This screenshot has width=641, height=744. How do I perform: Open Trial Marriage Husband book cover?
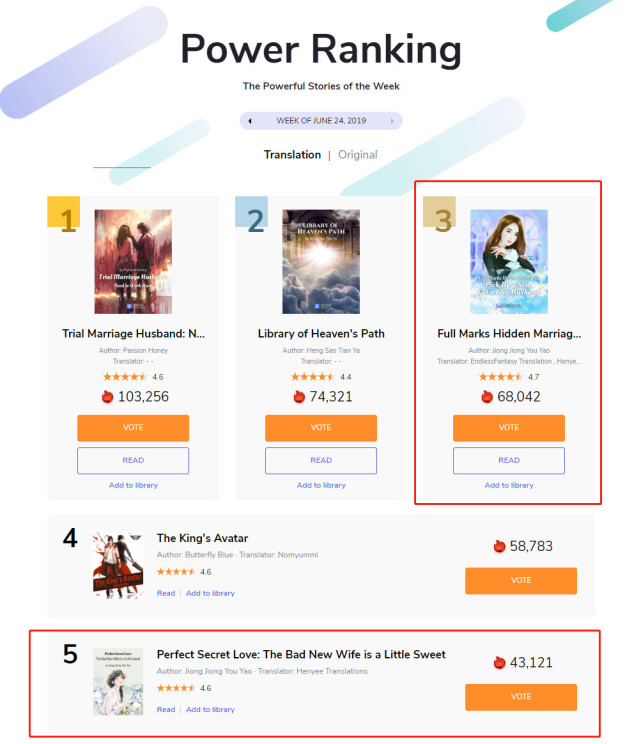(133, 261)
